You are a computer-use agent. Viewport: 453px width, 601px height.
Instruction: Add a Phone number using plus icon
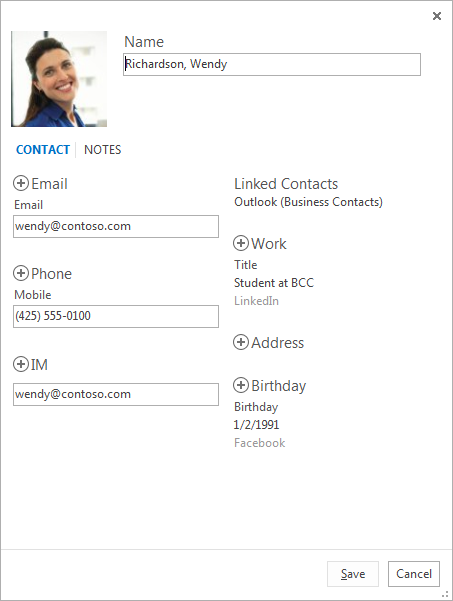click(x=21, y=273)
